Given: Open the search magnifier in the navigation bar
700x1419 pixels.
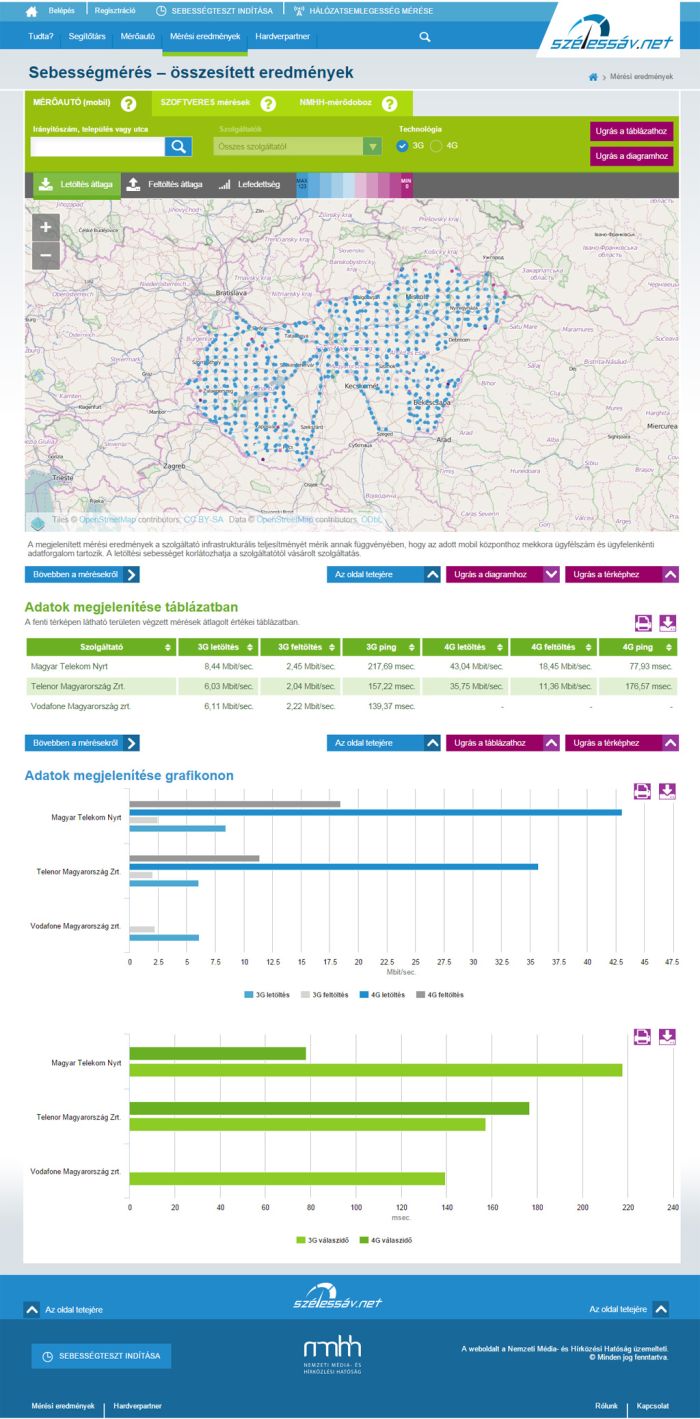Looking at the screenshot, I should pyautogui.click(x=425, y=37).
